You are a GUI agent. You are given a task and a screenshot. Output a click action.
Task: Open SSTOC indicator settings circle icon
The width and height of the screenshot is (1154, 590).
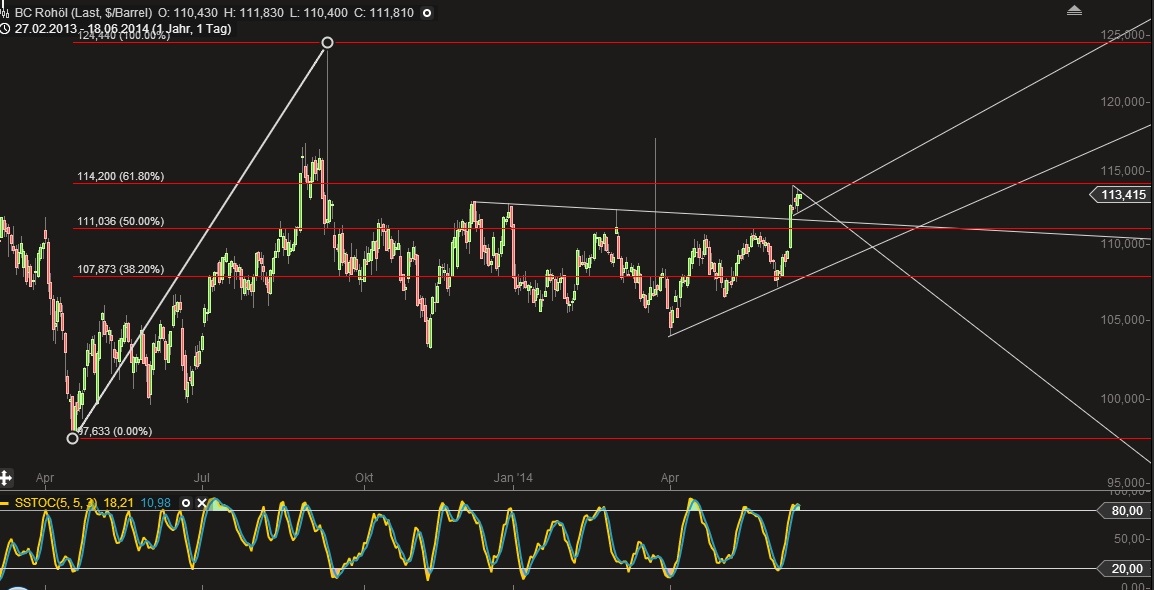pyautogui.click(x=187, y=503)
